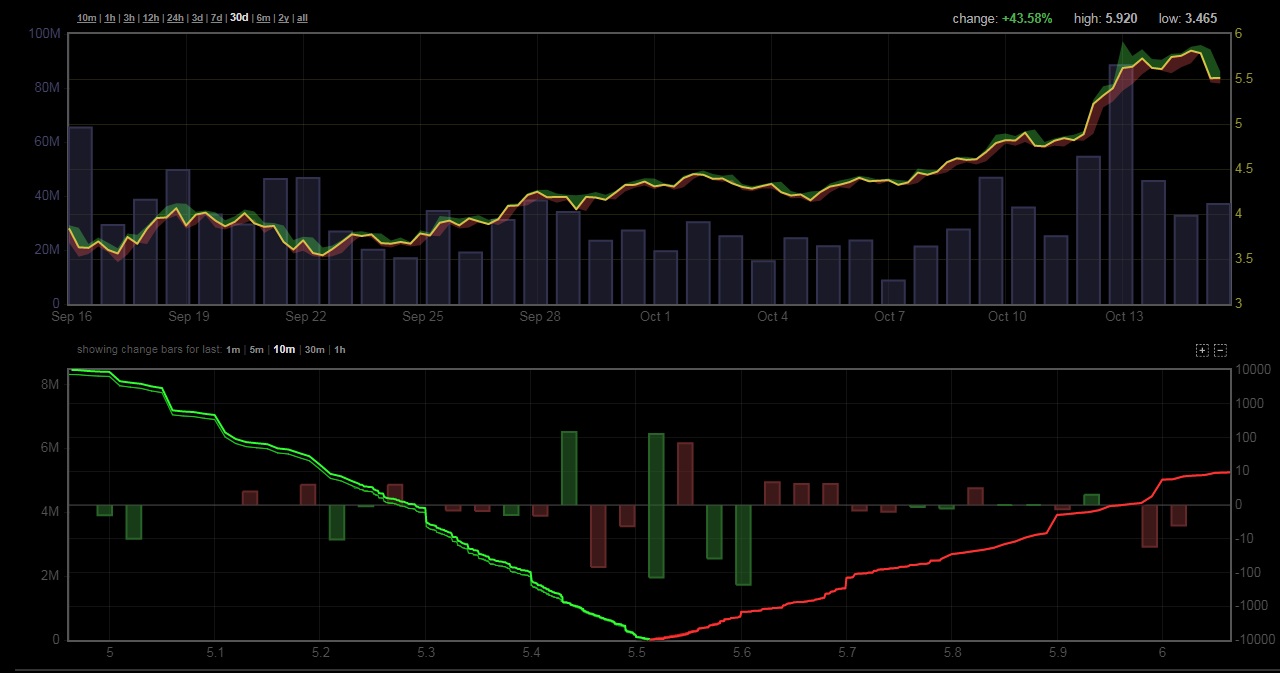This screenshot has width=1280, height=673.
Task: Click the zoom out minus icon
Action: tap(1220, 350)
